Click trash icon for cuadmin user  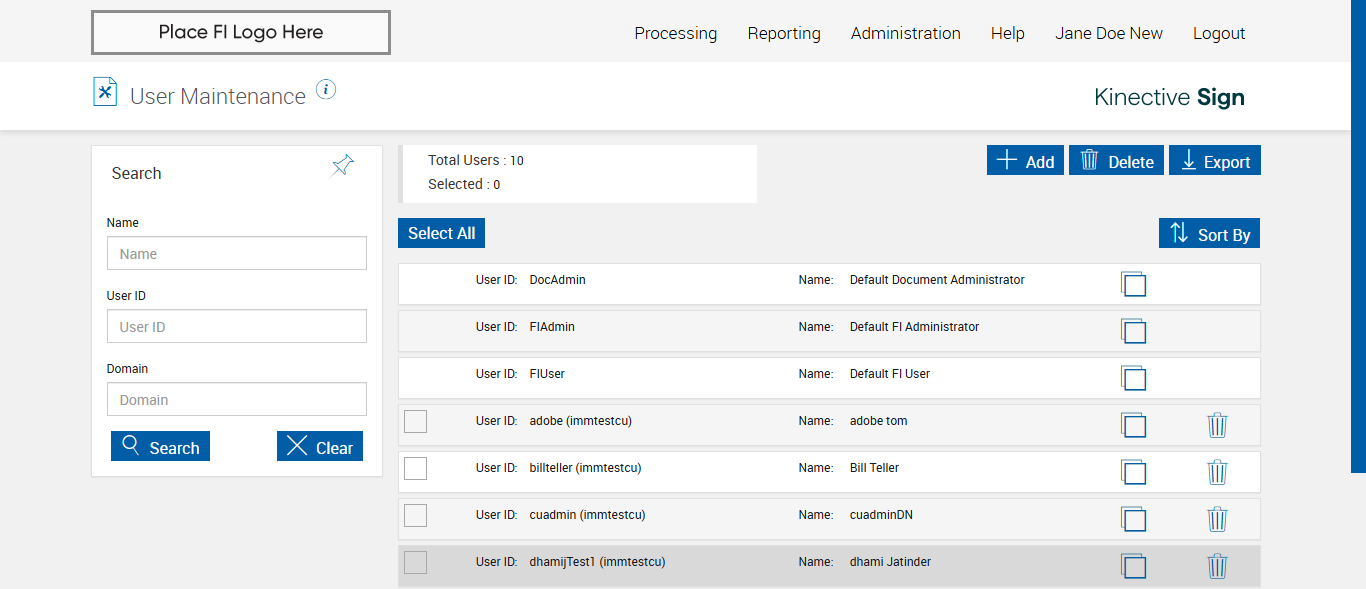pyautogui.click(x=1217, y=519)
